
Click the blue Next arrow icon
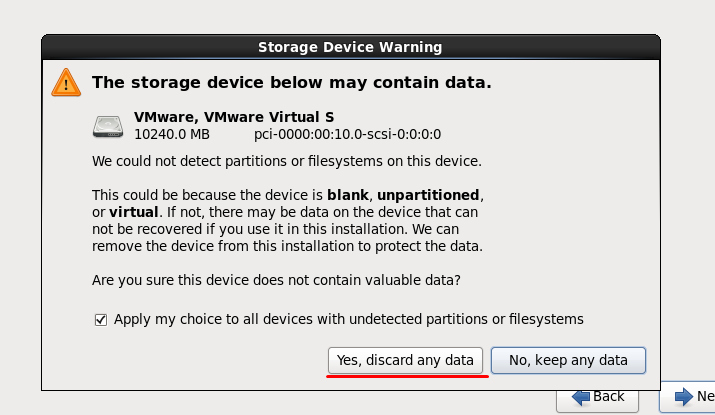(x=685, y=396)
